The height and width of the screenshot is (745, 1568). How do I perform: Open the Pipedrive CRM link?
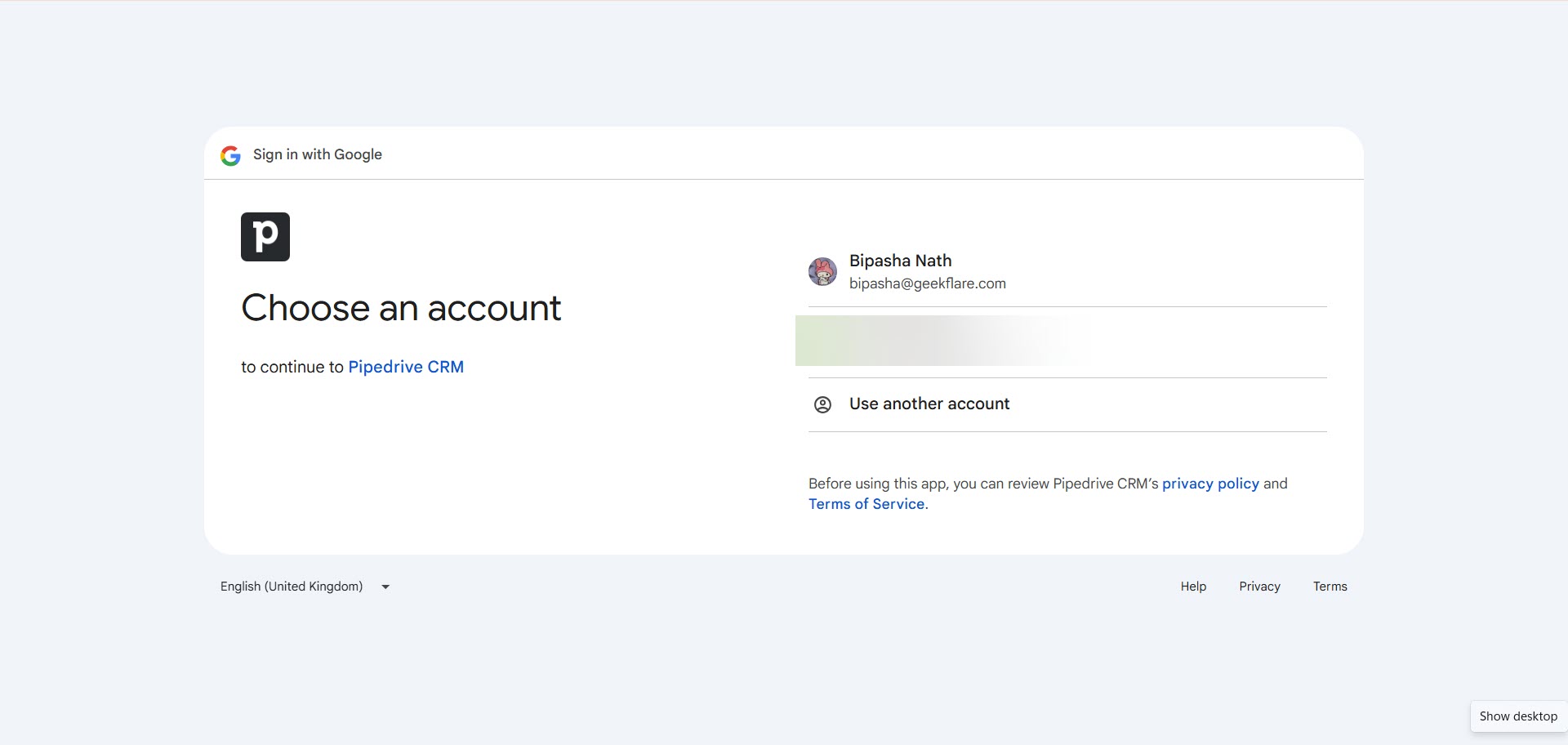[x=406, y=367]
